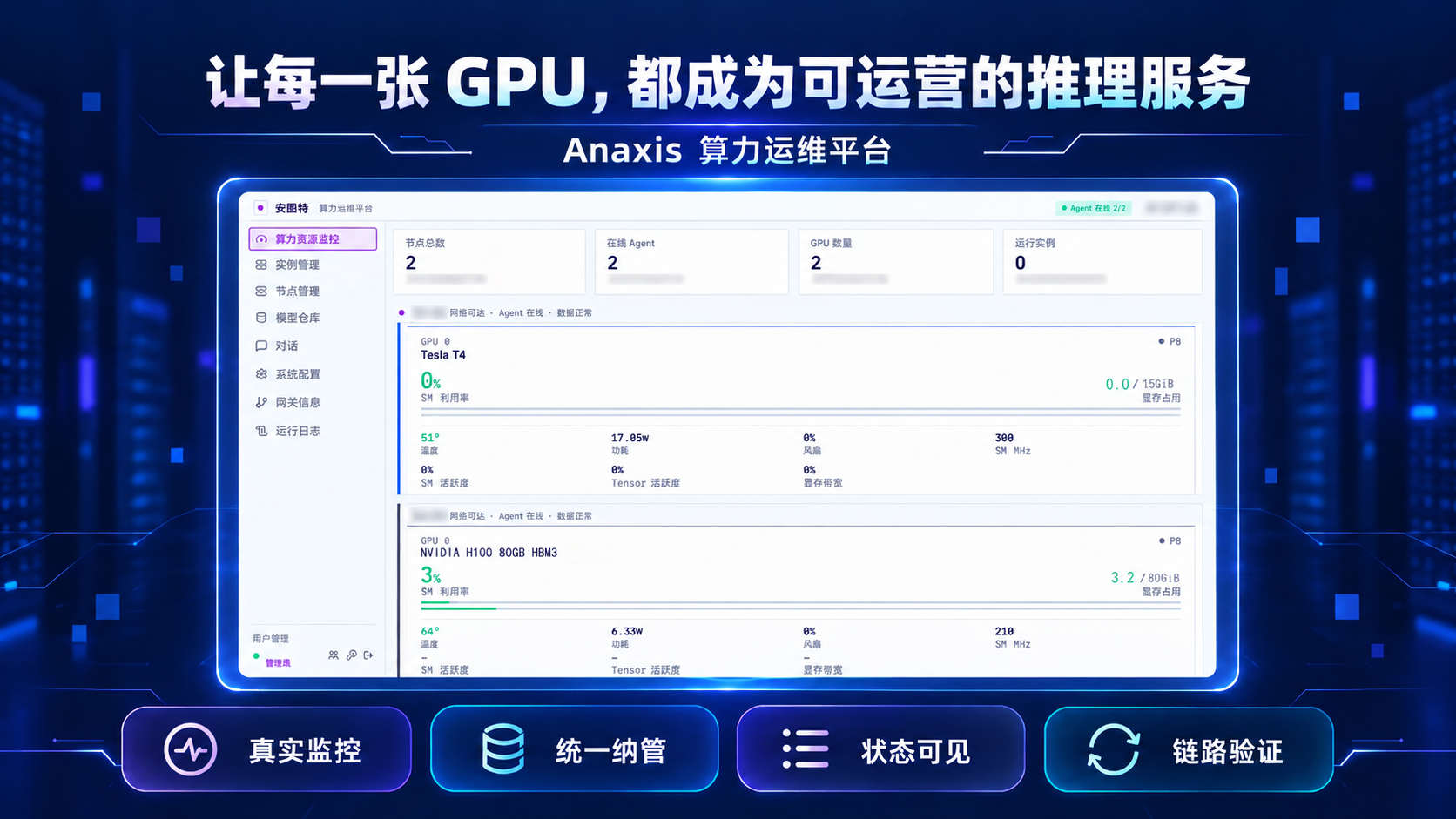Click the P8 state on H100 card

click(1170, 540)
